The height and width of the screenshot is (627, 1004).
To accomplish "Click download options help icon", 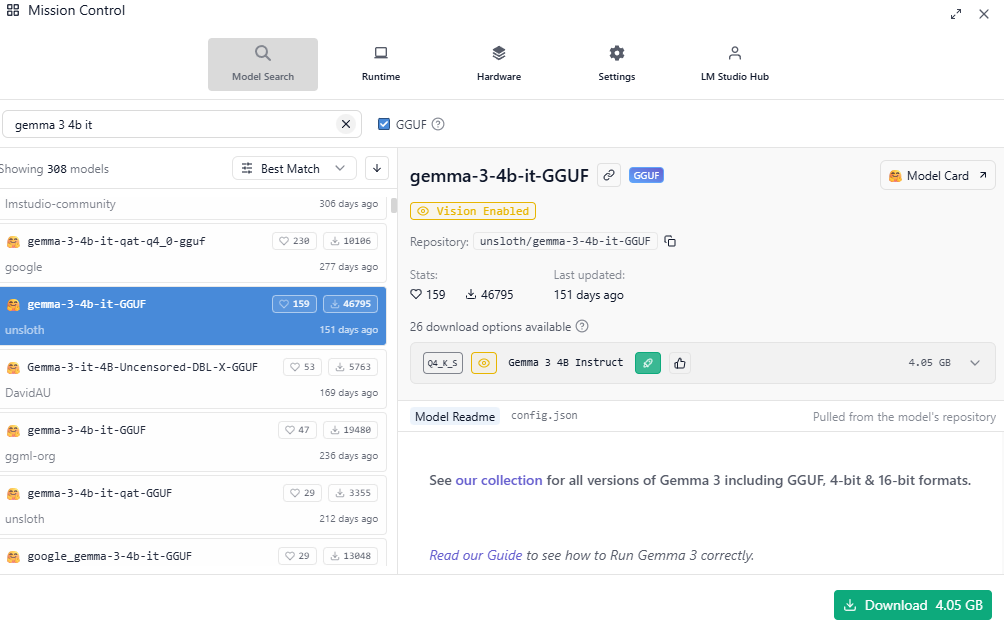I will click(581, 326).
